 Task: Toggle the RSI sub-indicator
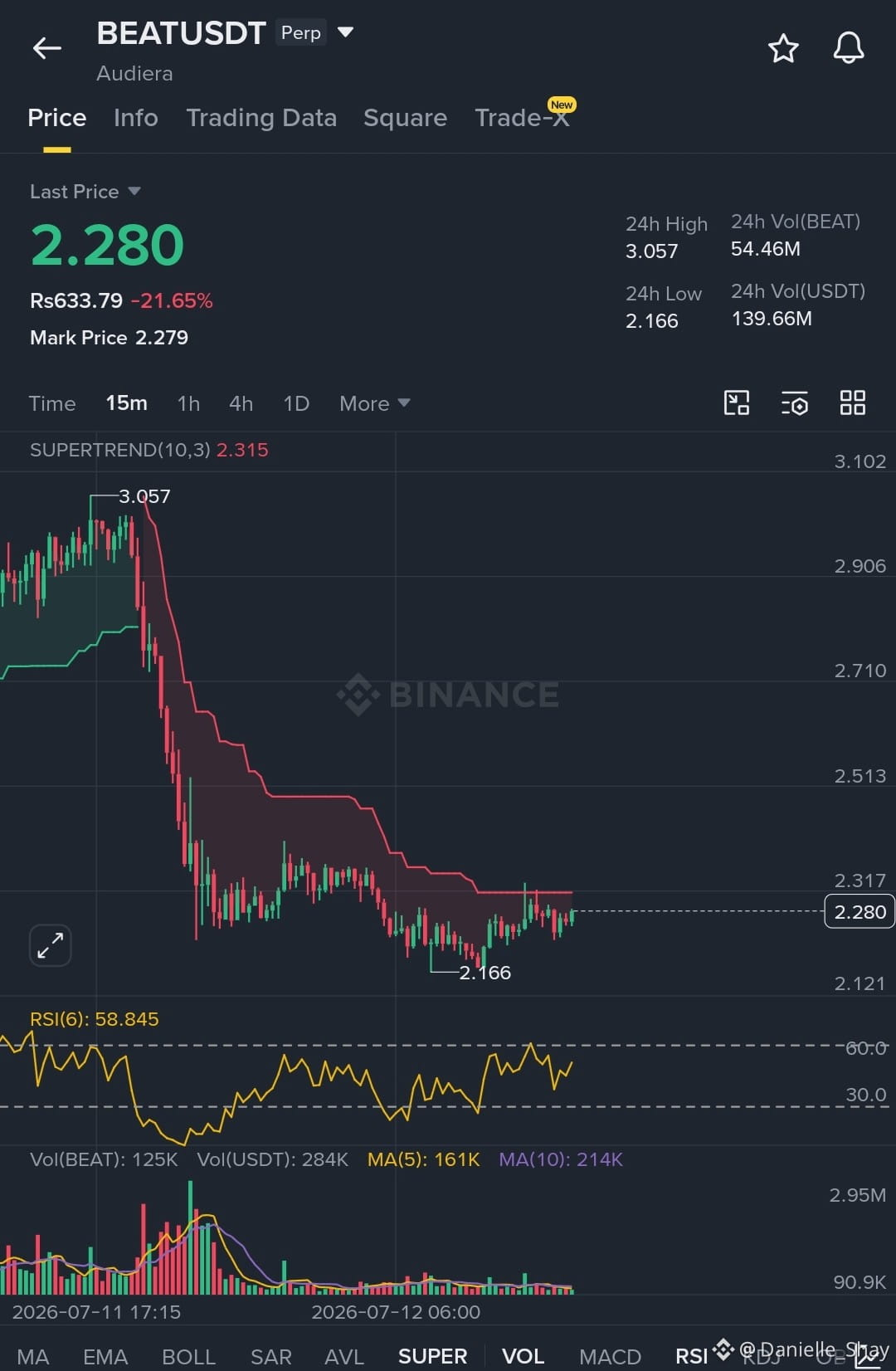click(x=691, y=1356)
